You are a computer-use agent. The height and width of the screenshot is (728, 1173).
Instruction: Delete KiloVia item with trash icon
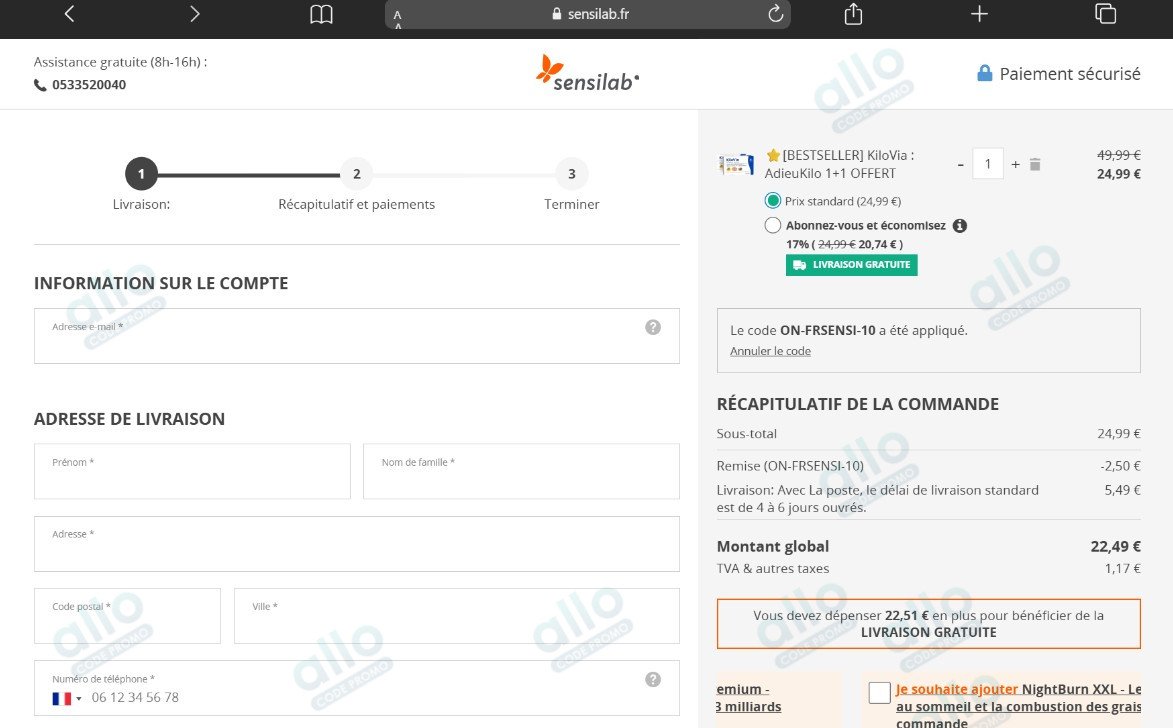click(x=1035, y=165)
